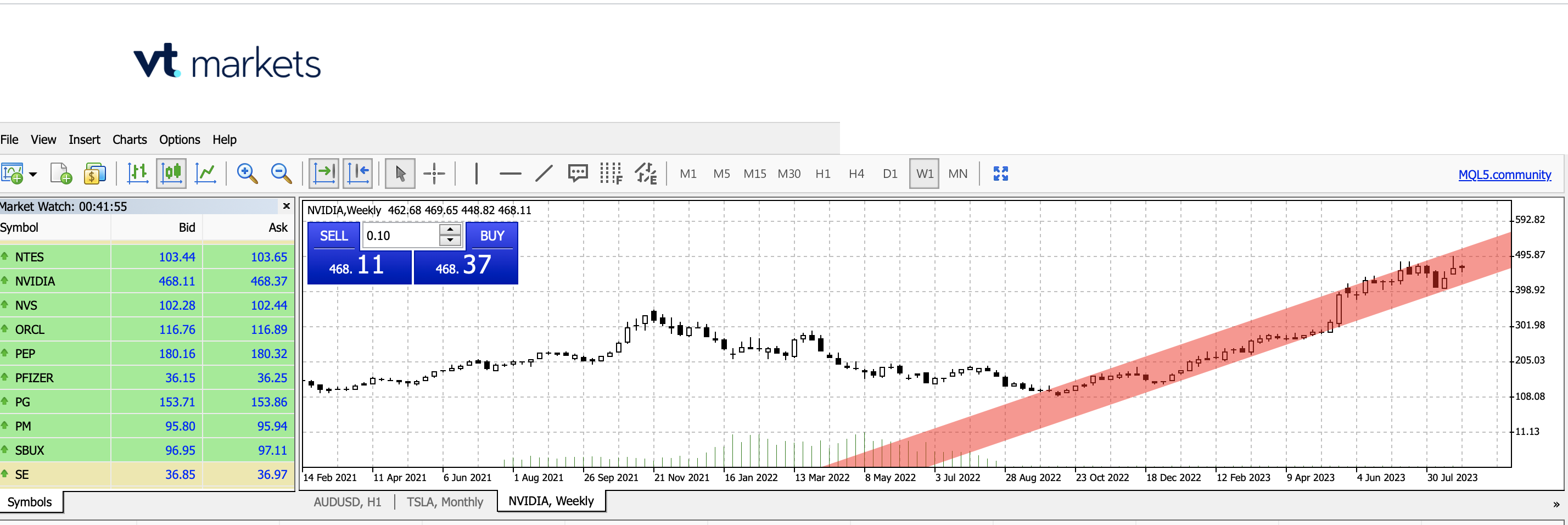Screen dimensions: 1568x525
Task: Open the Options menu
Action: (180, 139)
